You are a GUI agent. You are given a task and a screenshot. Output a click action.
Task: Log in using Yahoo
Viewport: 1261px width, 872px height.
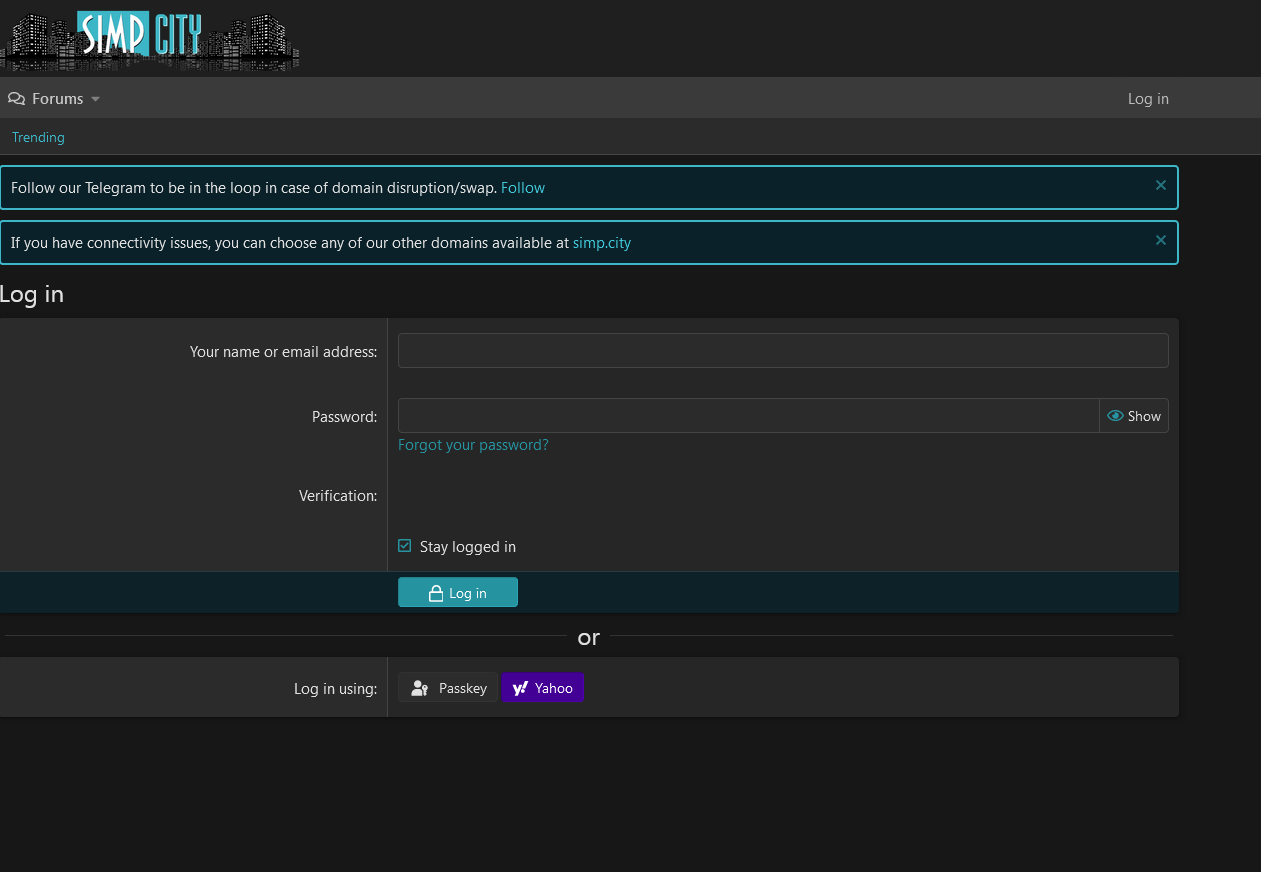(542, 688)
